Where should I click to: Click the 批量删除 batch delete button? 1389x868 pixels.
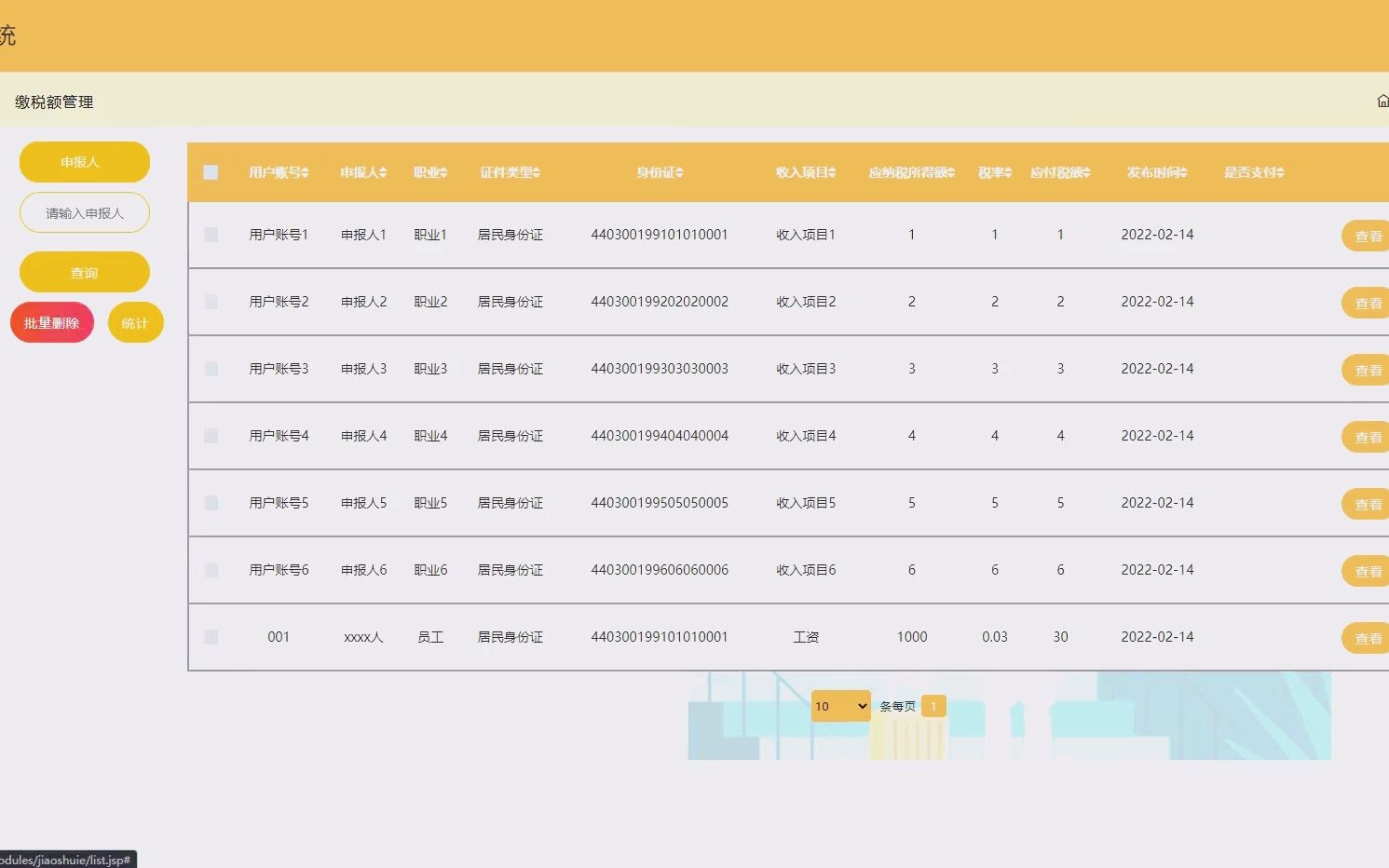pyautogui.click(x=51, y=321)
